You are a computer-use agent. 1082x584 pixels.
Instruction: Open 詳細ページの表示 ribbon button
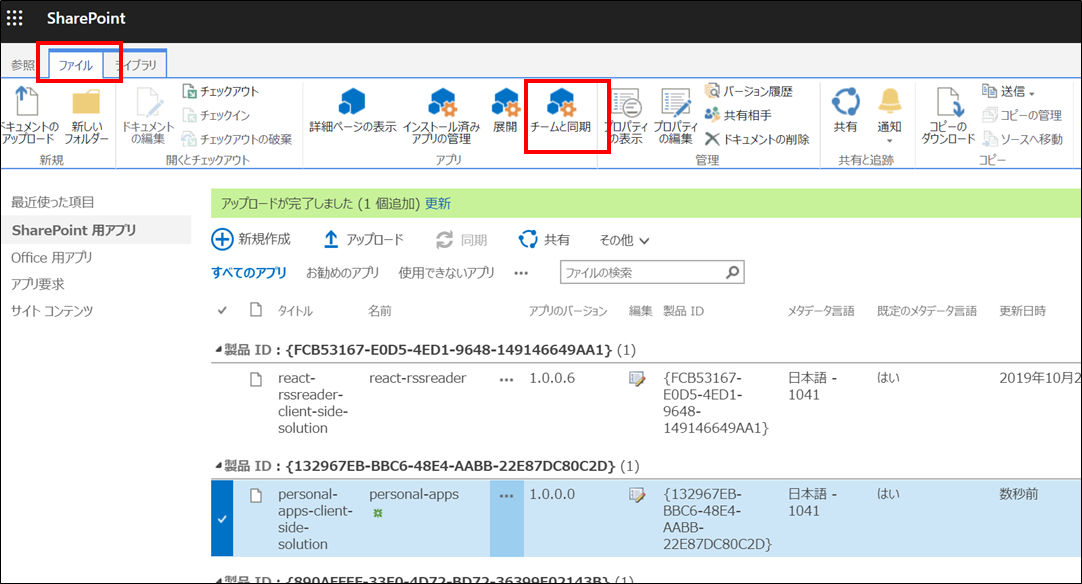[353, 110]
